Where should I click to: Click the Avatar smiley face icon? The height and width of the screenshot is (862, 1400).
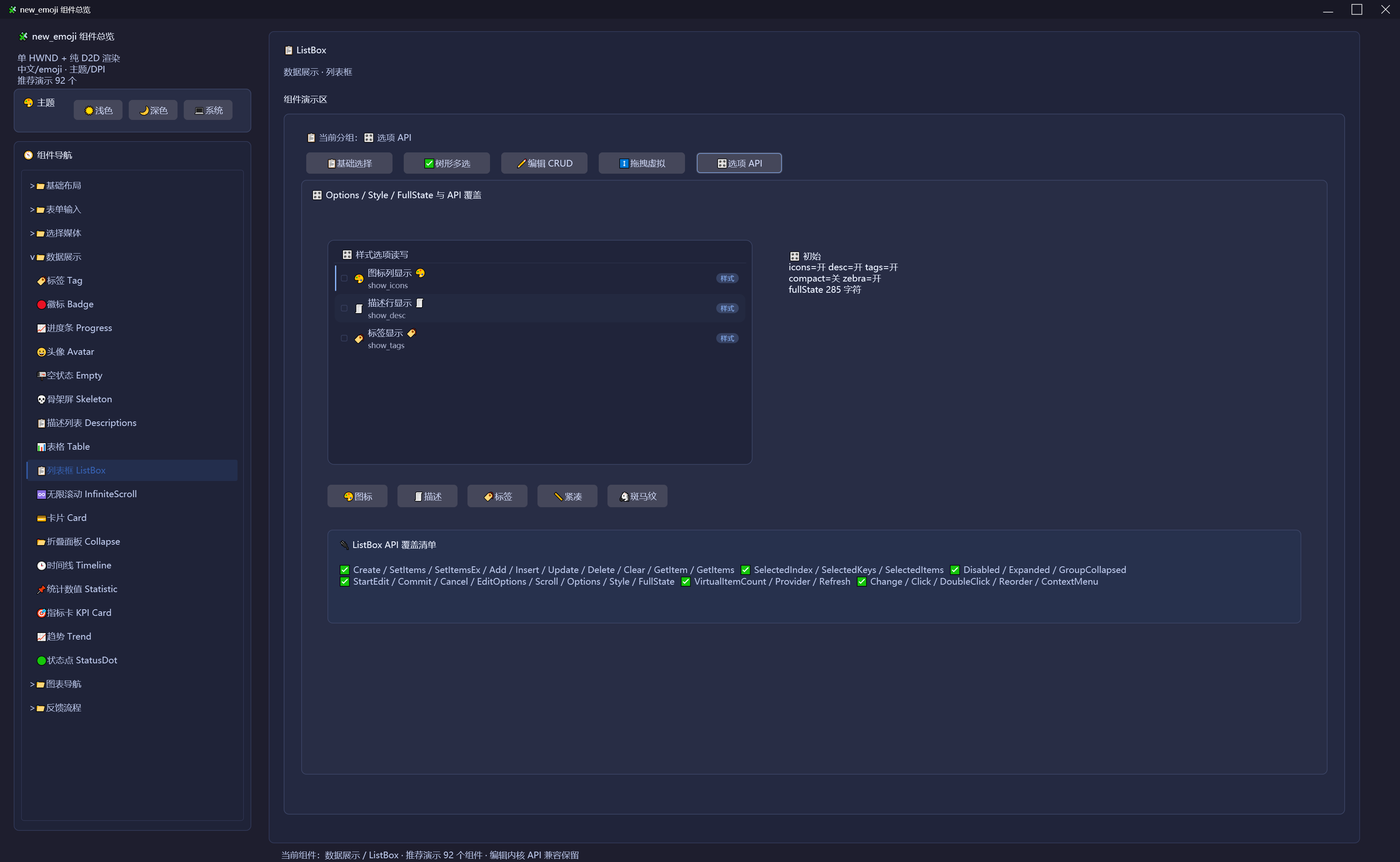point(41,352)
